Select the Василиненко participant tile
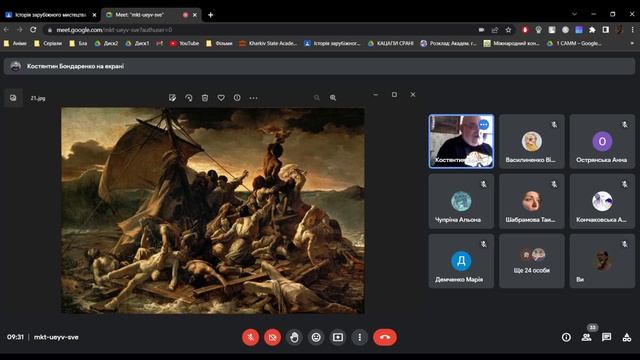Screen dimensions: 640x360 (x=532, y=141)
